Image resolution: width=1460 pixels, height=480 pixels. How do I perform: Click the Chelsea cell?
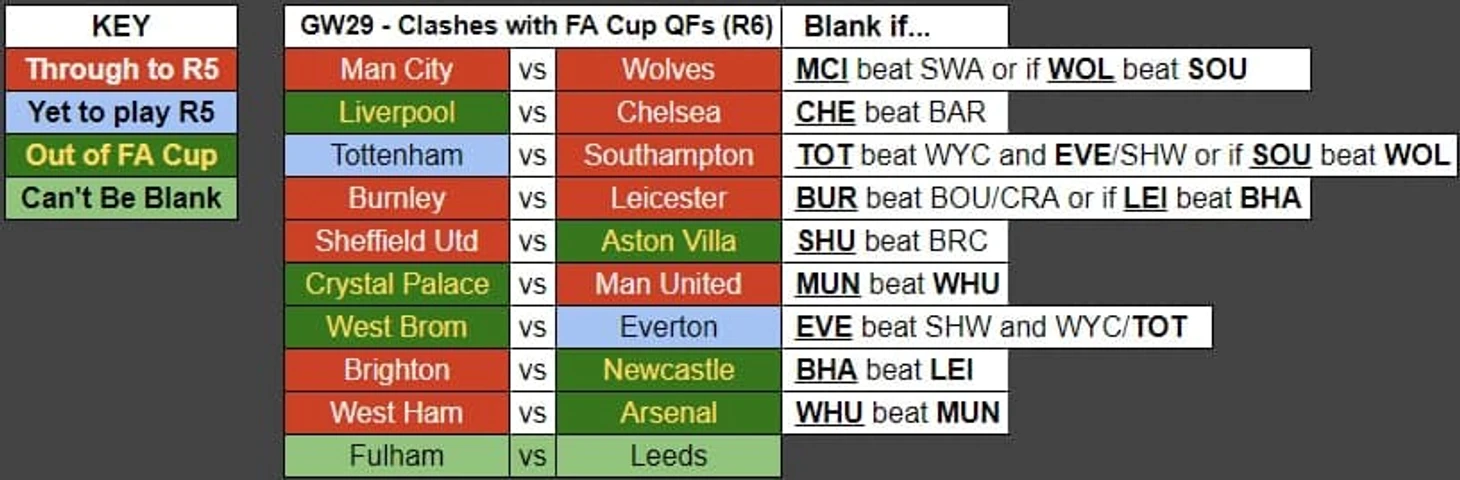tap(668, 112)
